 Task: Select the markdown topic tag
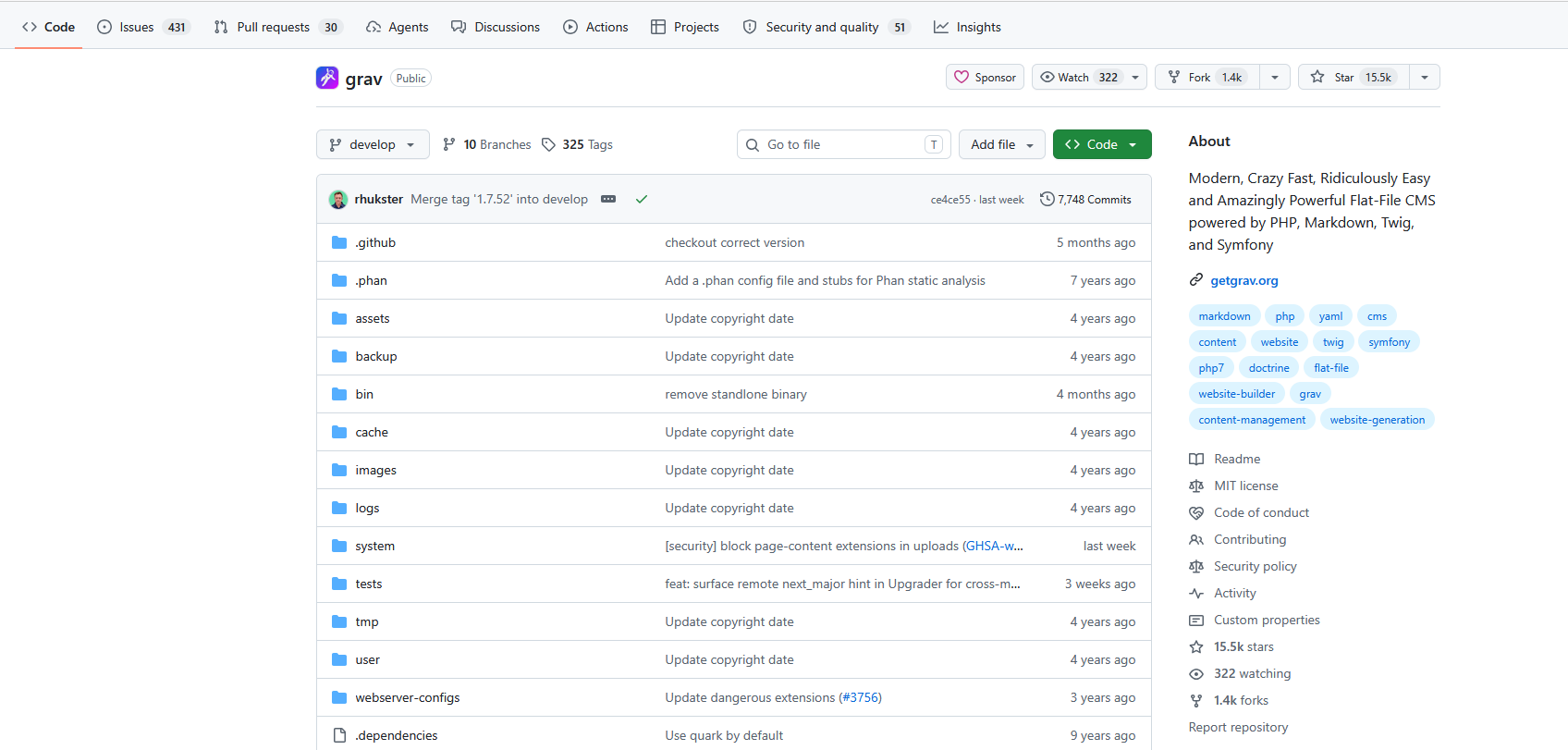coord(1224,316)
